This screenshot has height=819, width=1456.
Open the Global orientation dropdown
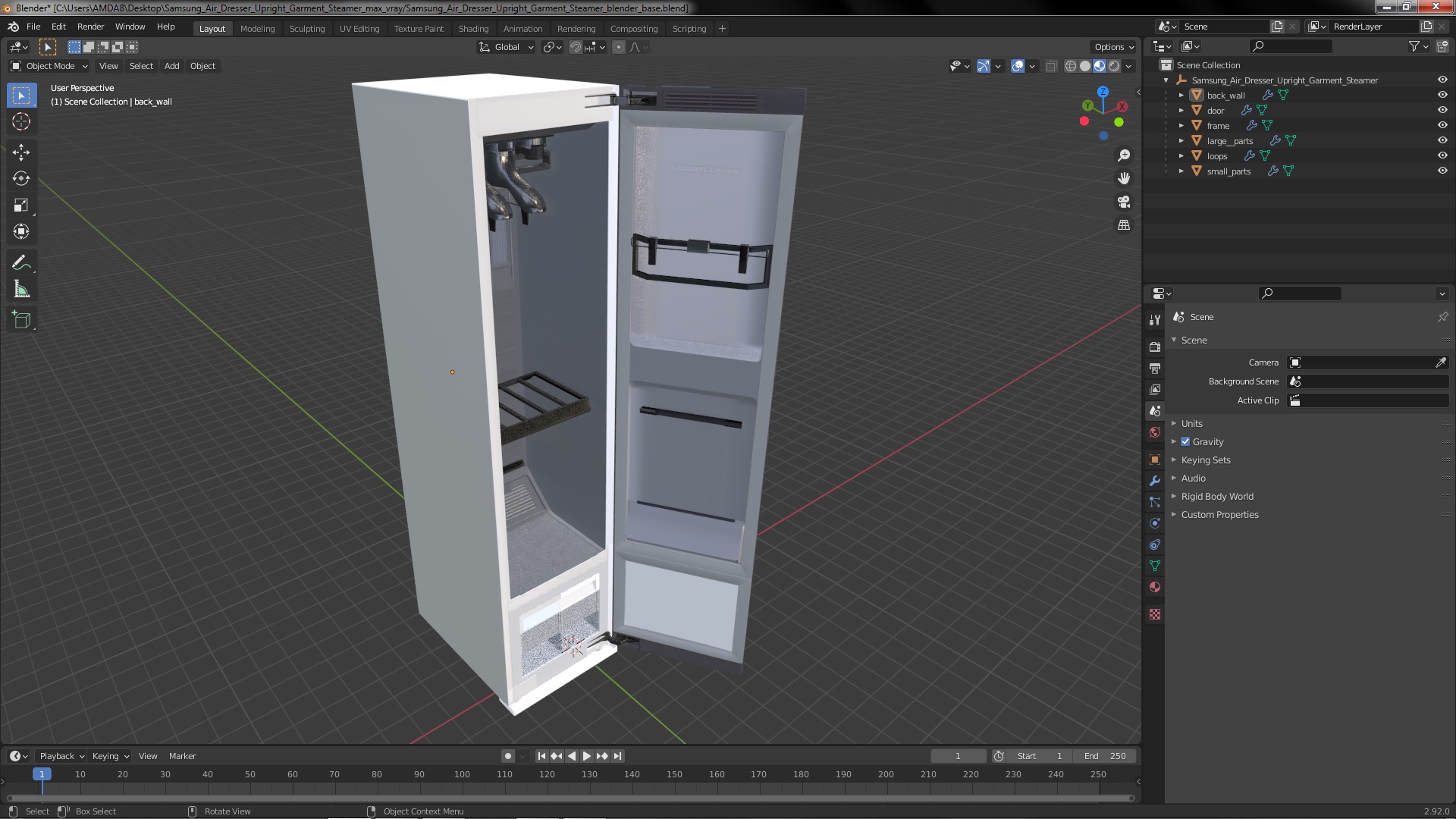(506, 47)
